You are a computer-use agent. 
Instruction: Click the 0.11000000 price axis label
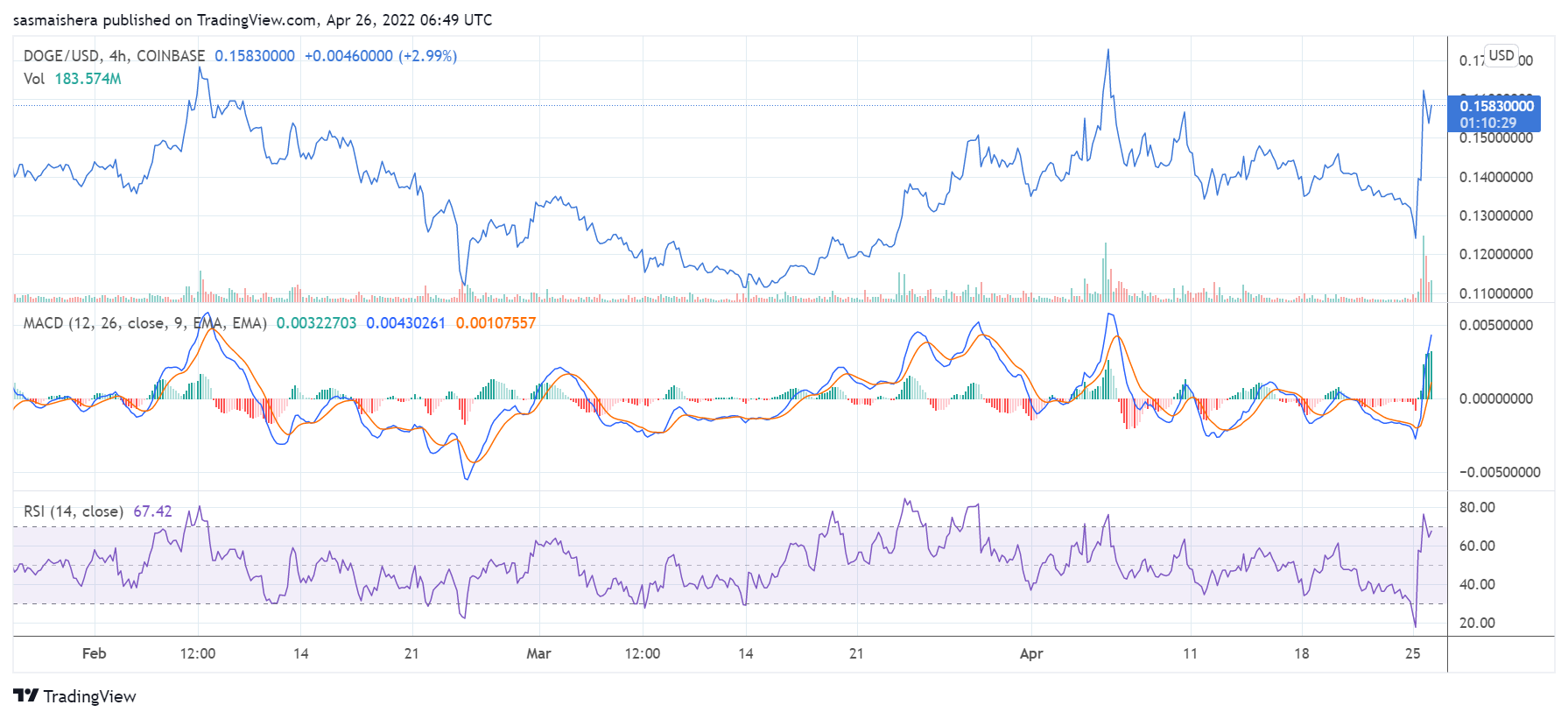coord(1496,293)
